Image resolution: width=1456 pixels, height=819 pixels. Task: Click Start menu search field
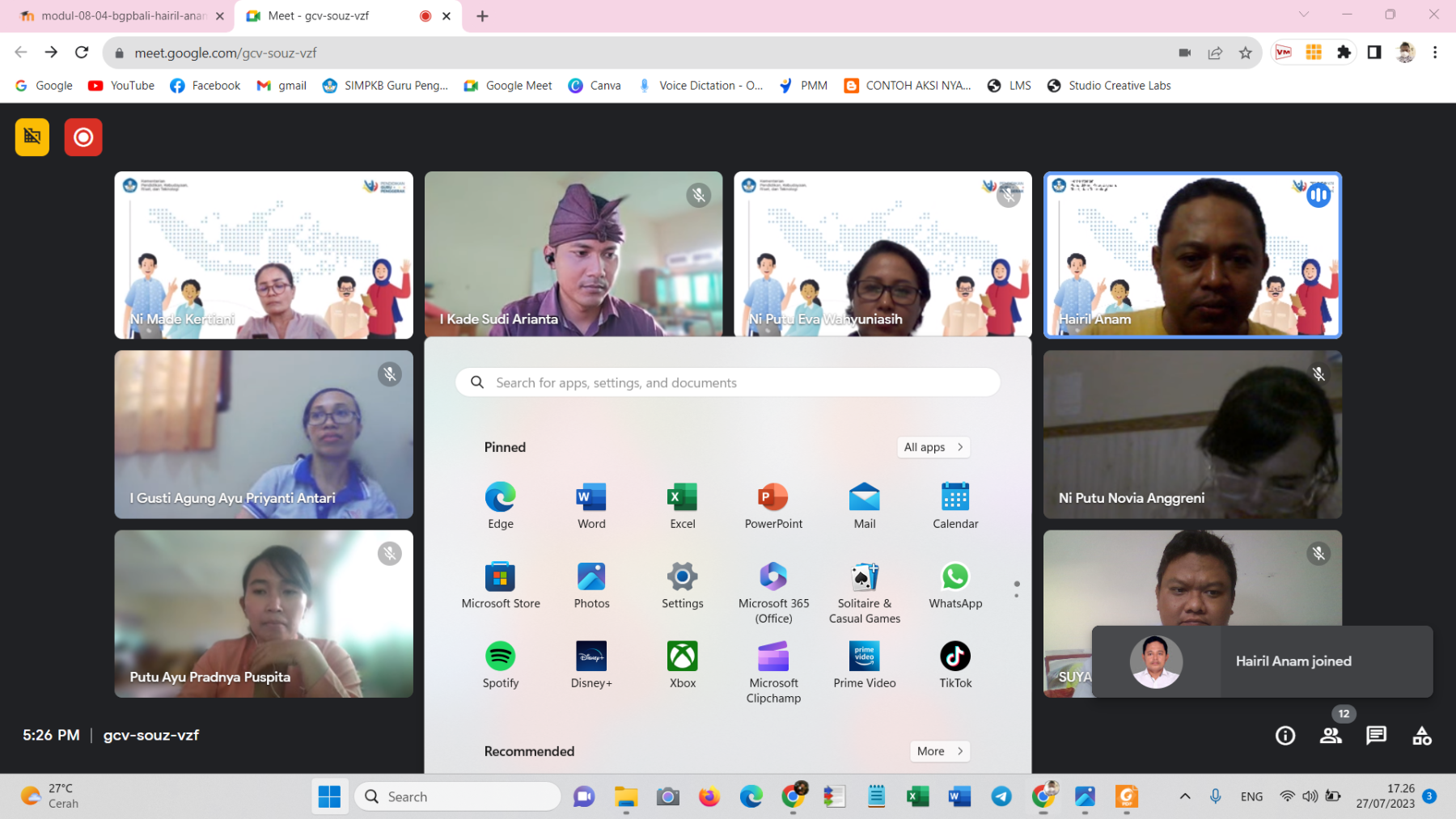pyautogui.click(x=728, y=382)
